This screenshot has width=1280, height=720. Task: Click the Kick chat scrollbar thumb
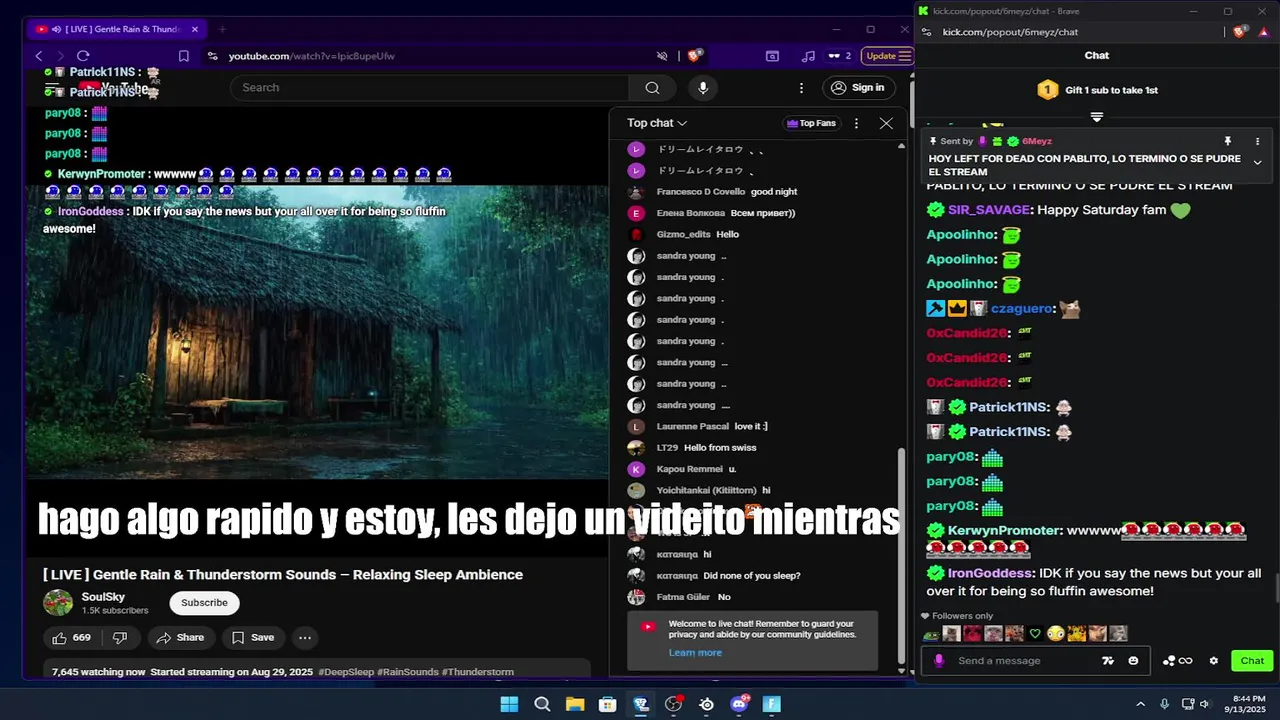(1275, 588)
